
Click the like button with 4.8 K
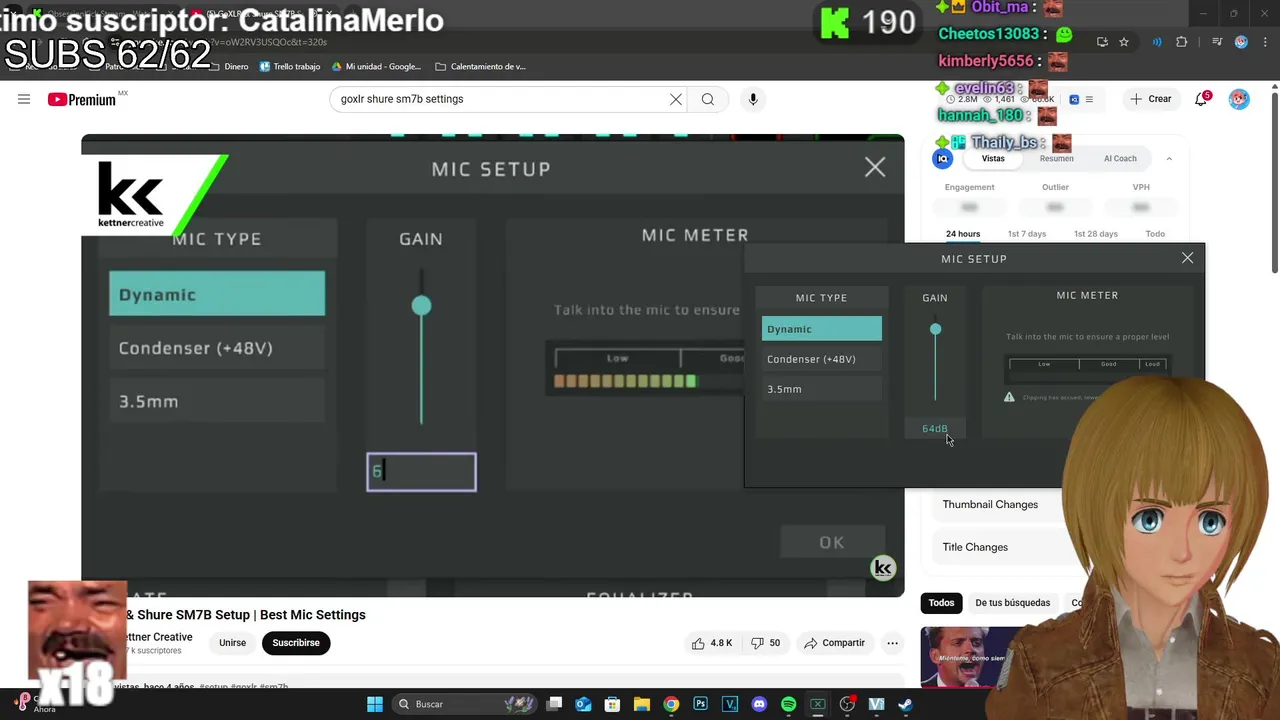pos(712,643)
